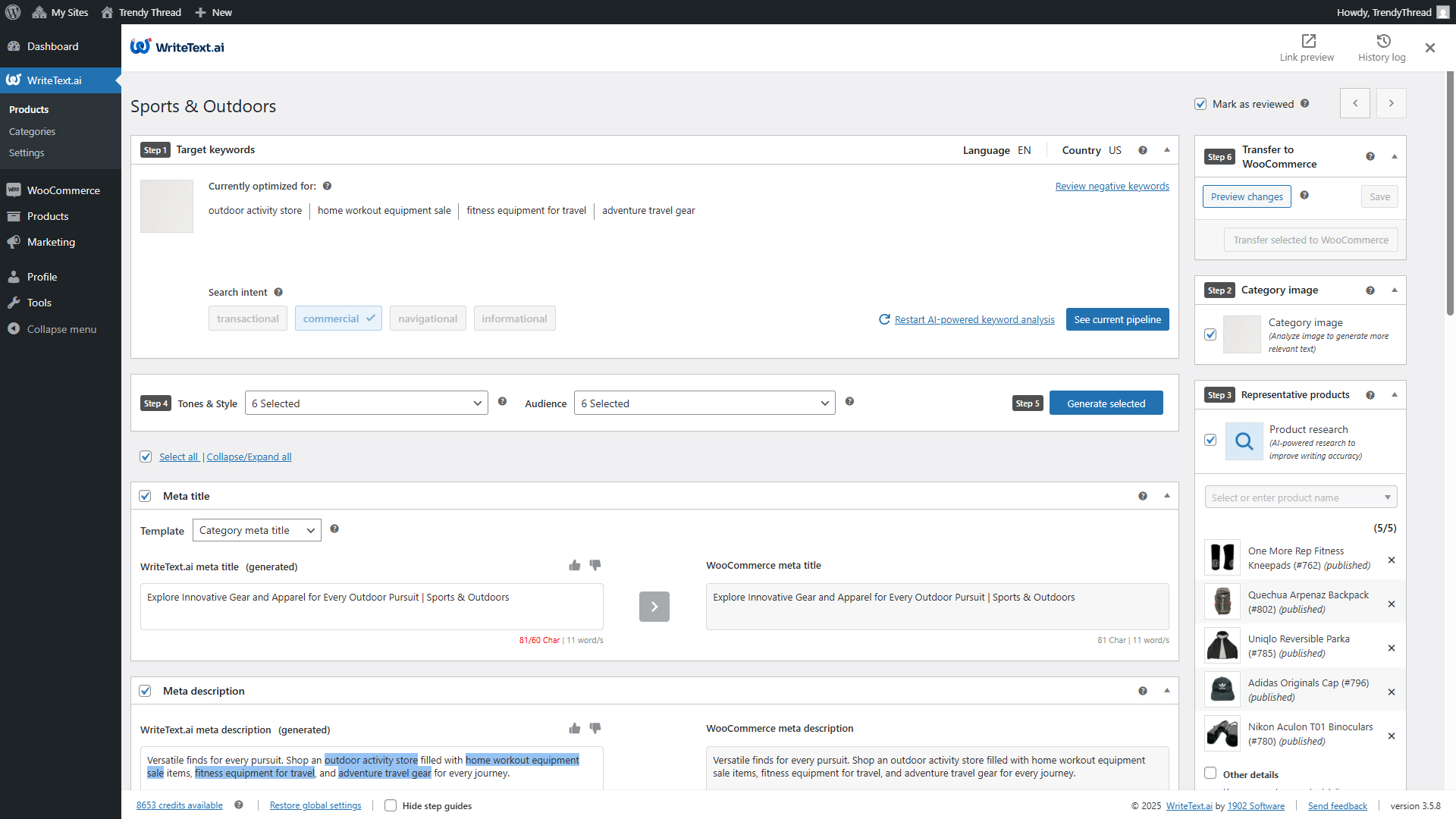Copy meta title to WooCommerce with the arrow button
Screen dimensions: 1456x819
(x=654, y=607)
